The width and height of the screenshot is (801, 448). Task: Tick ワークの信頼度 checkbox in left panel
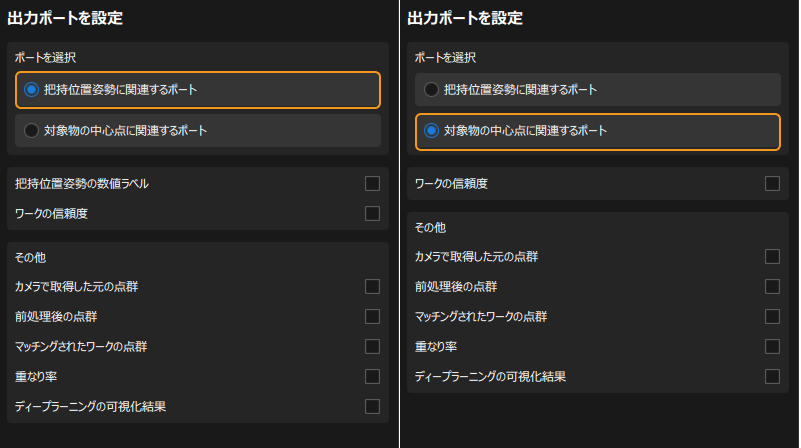point(372,213)
